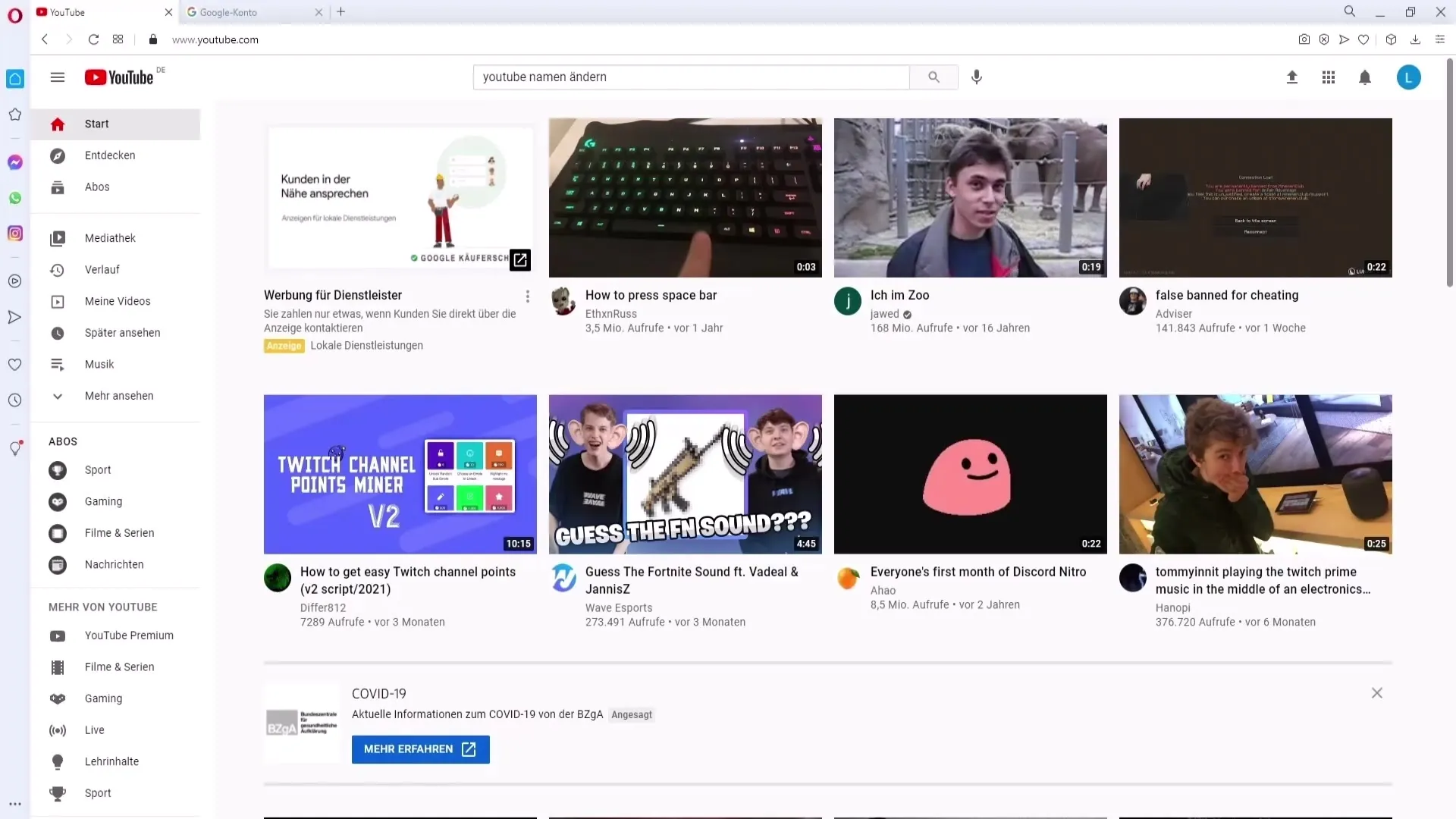Click 'false banned for cheating' video
This screenshot has height=819, width=1456.
coord(1255,197)
